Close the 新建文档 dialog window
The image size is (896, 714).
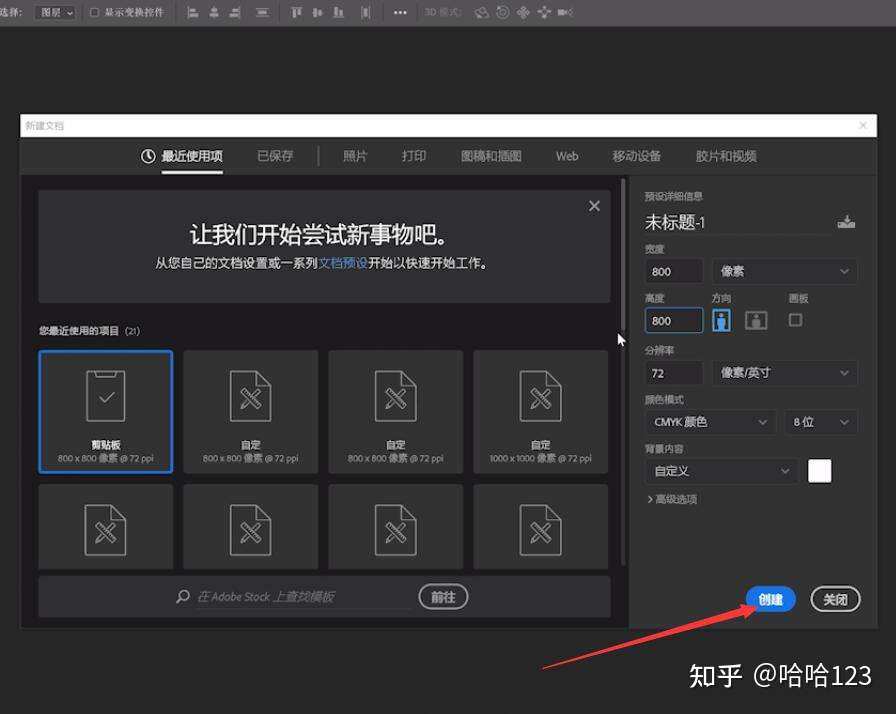click(x=863, y=125)
